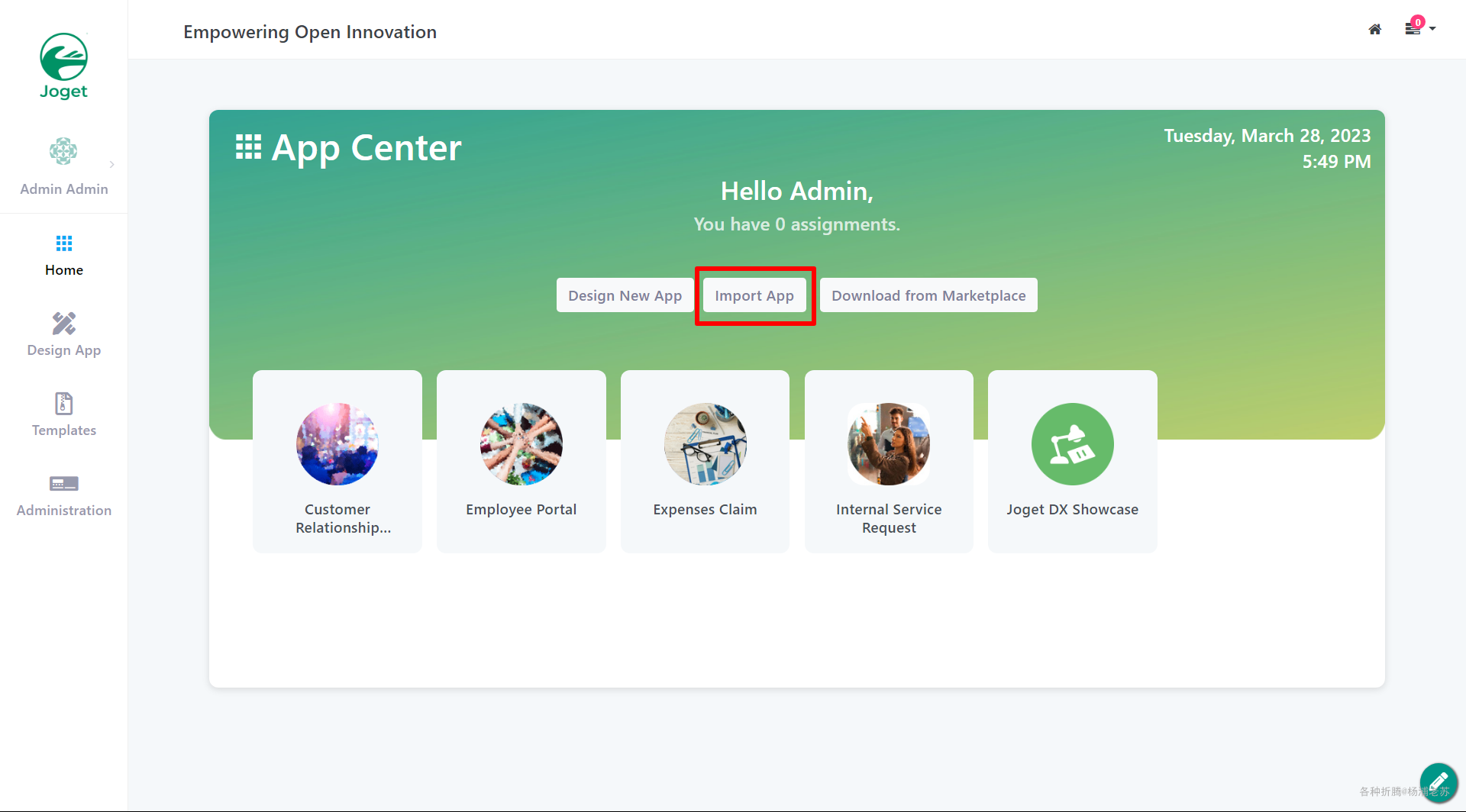Click the 'You have 0 assignments.' text
This screenshot has width=1466, height=812.
pyautogui.click(x=797, y=224)
